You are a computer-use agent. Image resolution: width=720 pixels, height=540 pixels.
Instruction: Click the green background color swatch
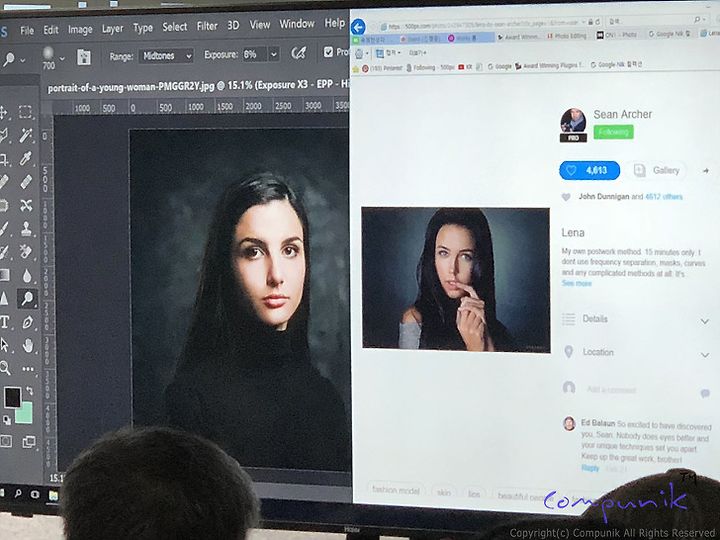click(25, 414)
